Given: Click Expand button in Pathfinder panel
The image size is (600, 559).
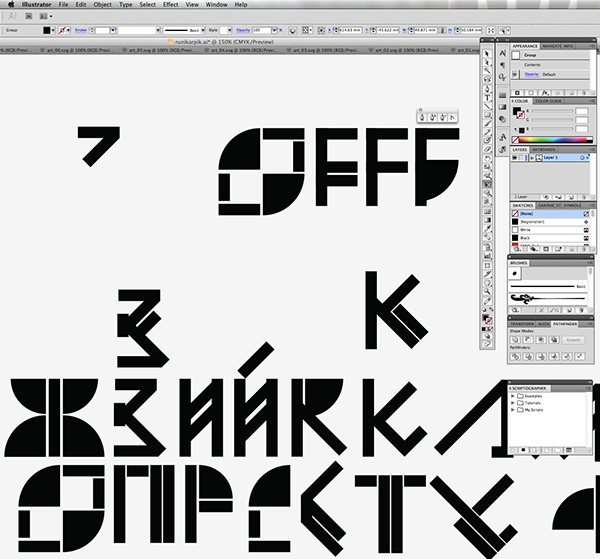Looking at the screenshot, I should 573,340.
